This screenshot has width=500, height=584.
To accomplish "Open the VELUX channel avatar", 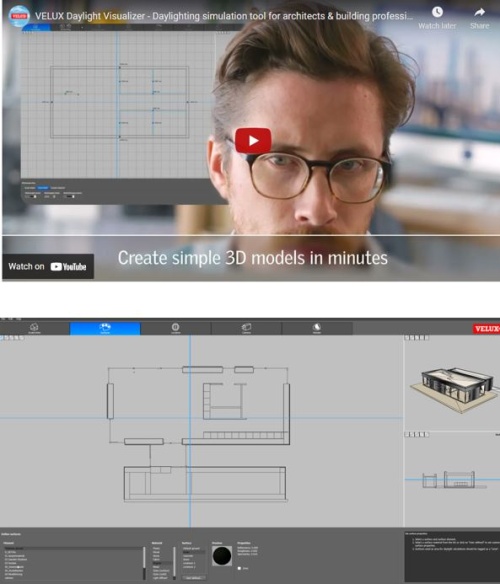I will point(19,16).
